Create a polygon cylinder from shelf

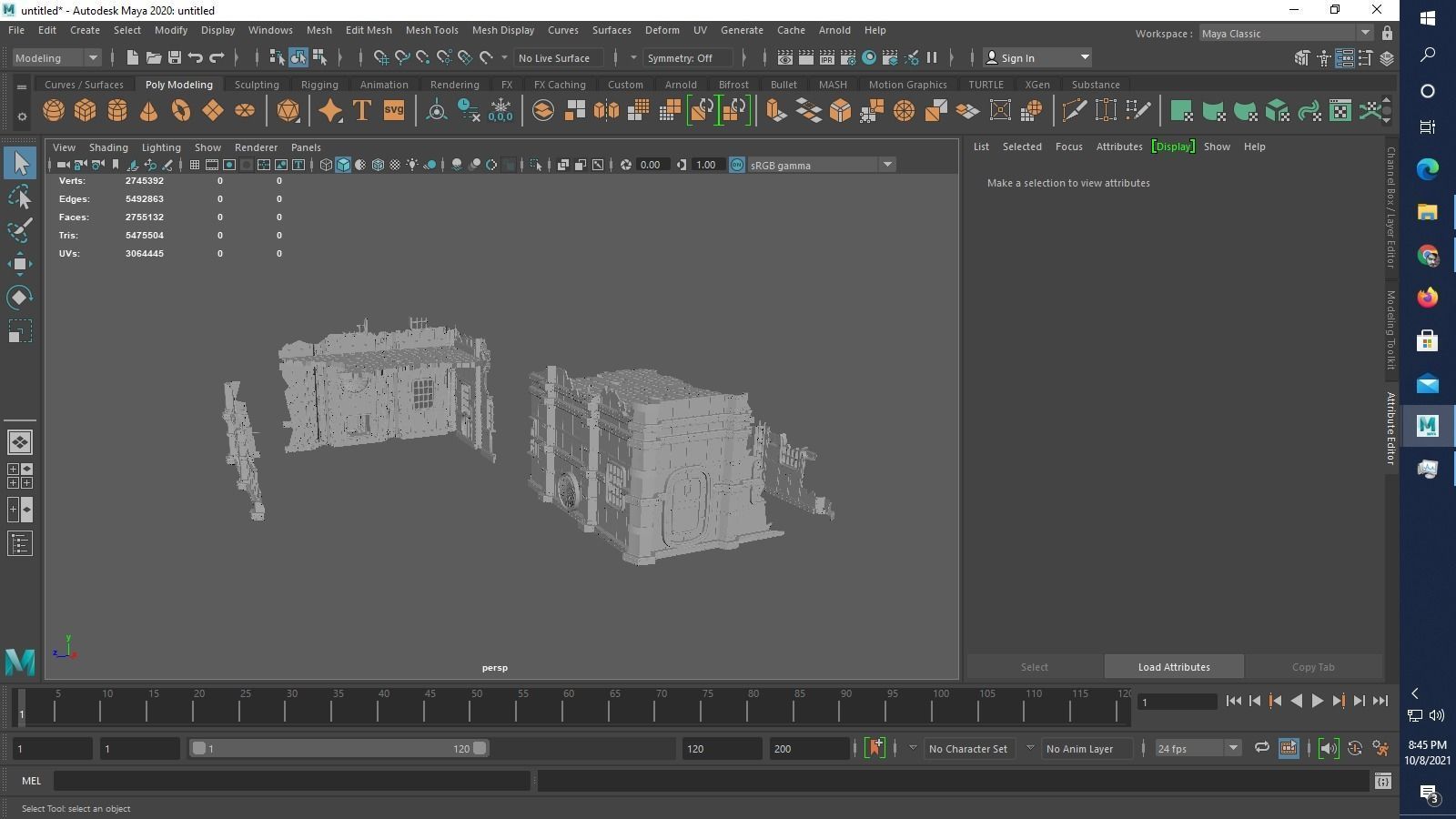117,111
